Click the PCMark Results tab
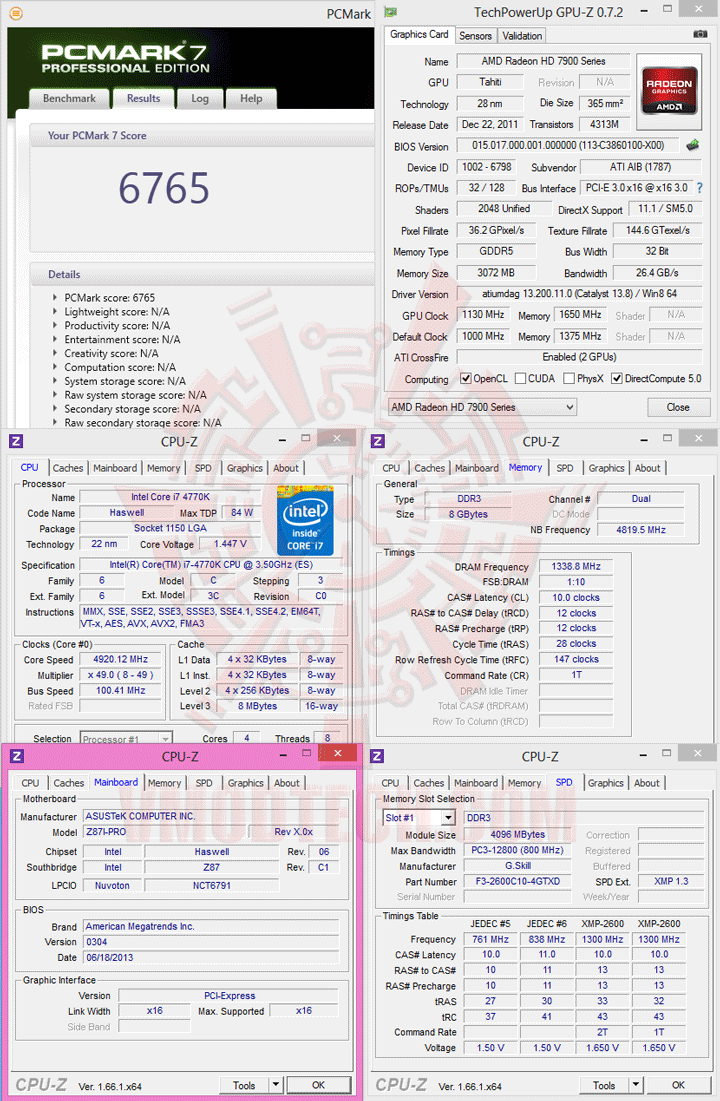 coord(143,98)
